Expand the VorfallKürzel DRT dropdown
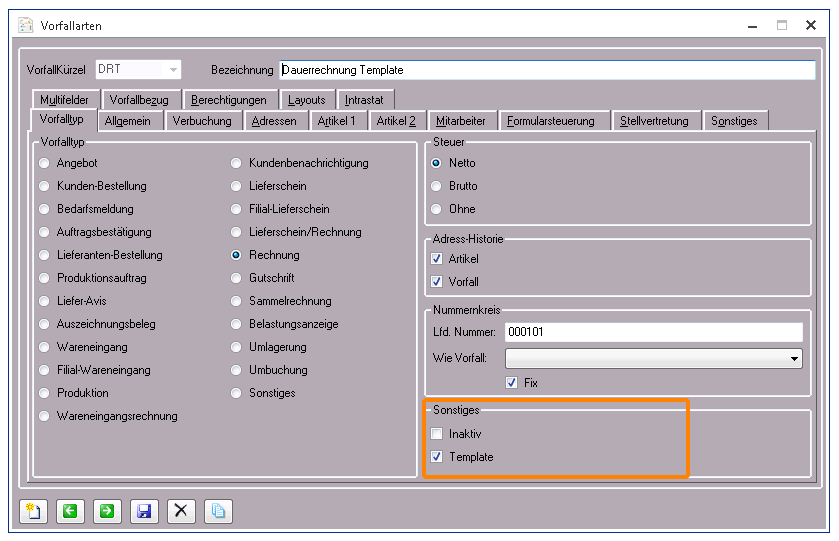Viewport: 839px width, 541px height. [x=173, y=70]
